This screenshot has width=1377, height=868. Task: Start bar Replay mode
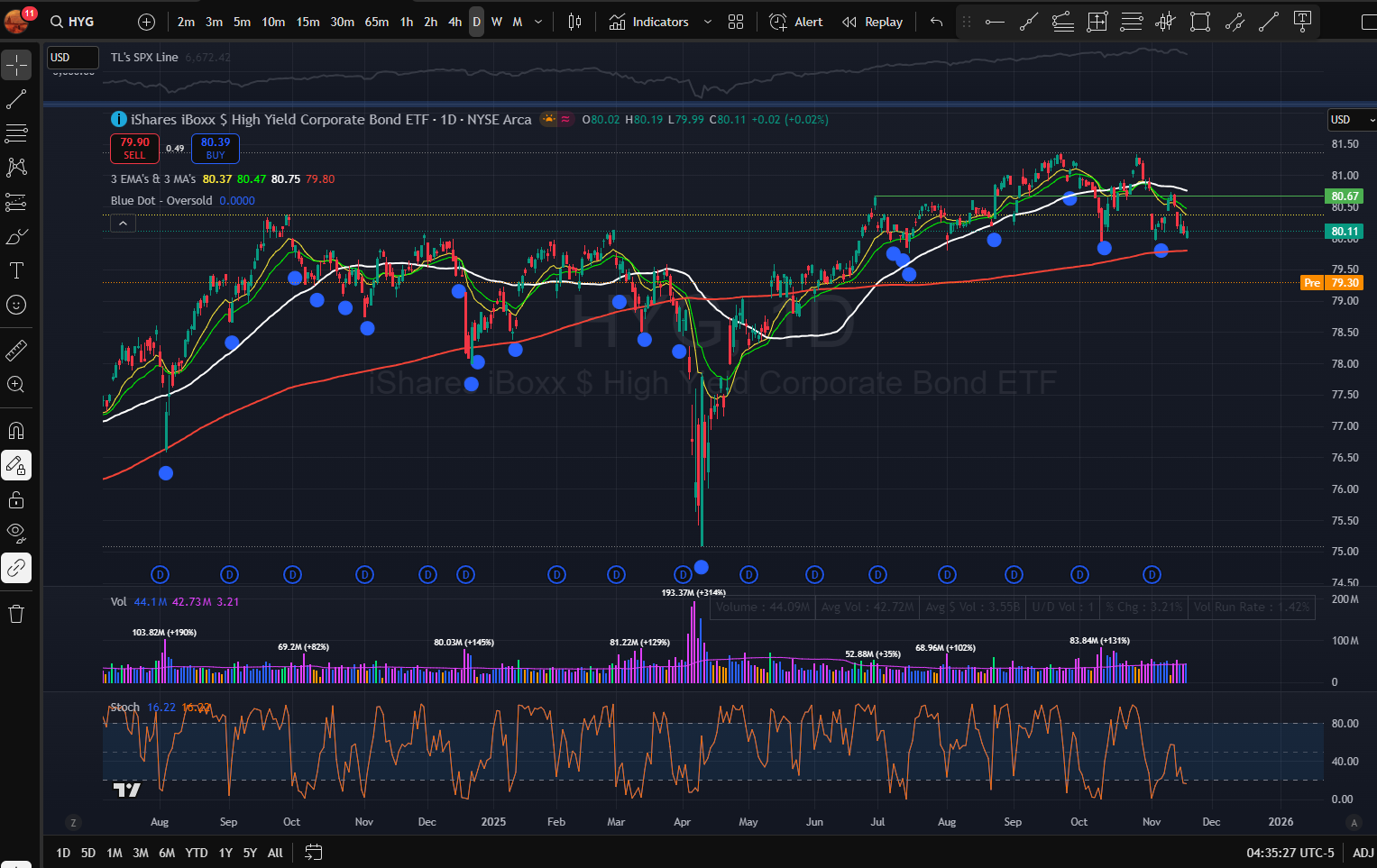(x=872, y=22)
